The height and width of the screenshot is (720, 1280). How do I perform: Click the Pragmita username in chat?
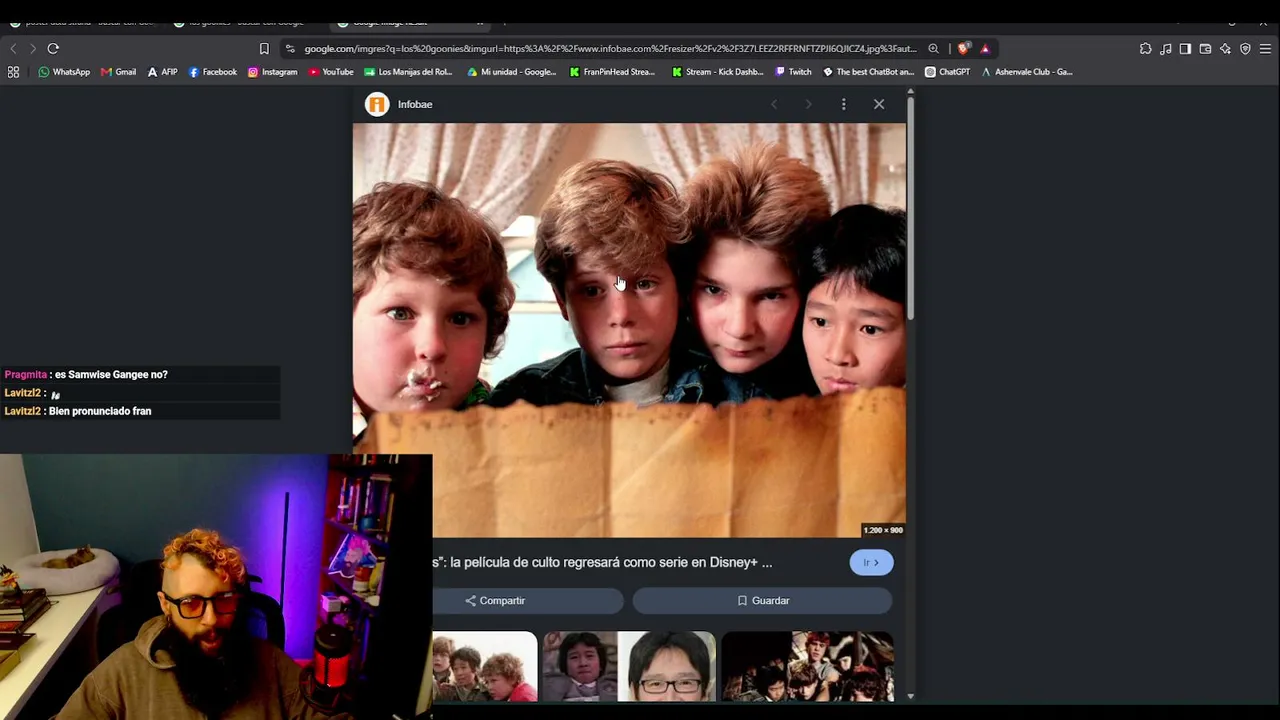[26, 375]
